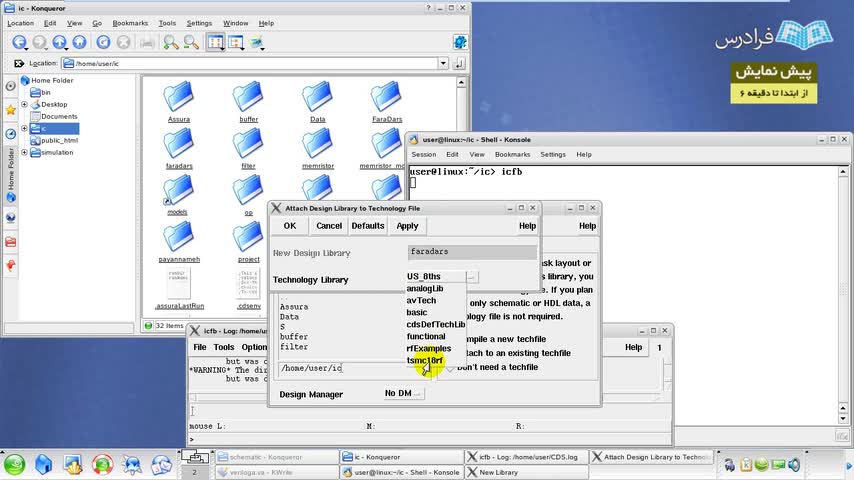Open the Data folder icon in Konqueror
The width and height of the screenshot is (854, 480).
tap(318, 101)
